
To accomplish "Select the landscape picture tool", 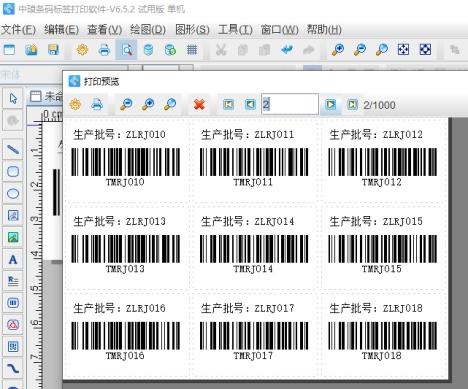I will coord(13,237).
